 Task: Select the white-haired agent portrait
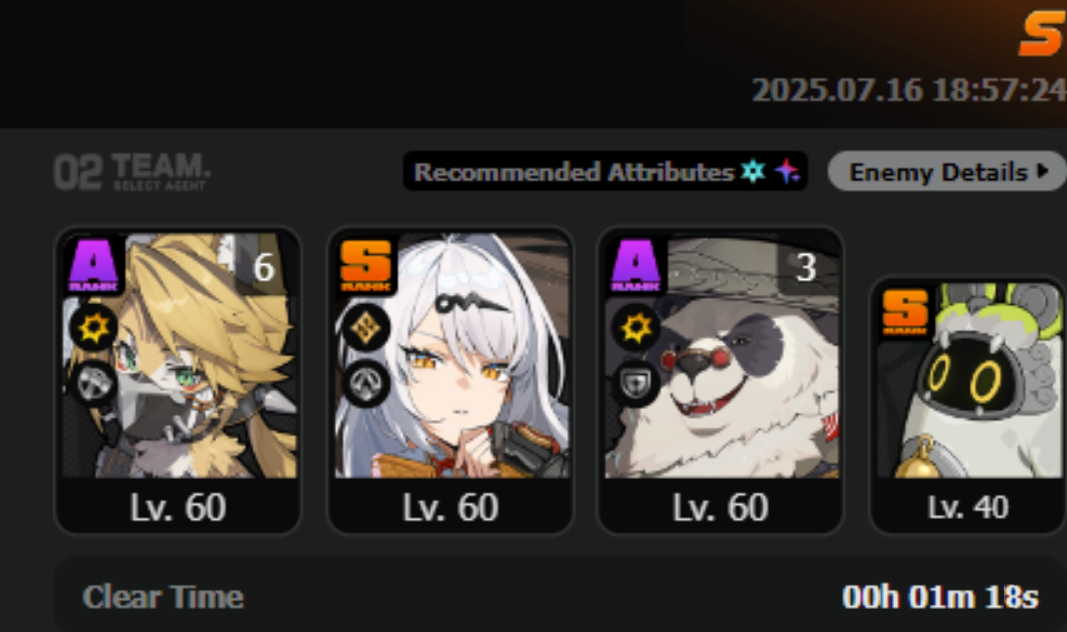pos(450,354)
